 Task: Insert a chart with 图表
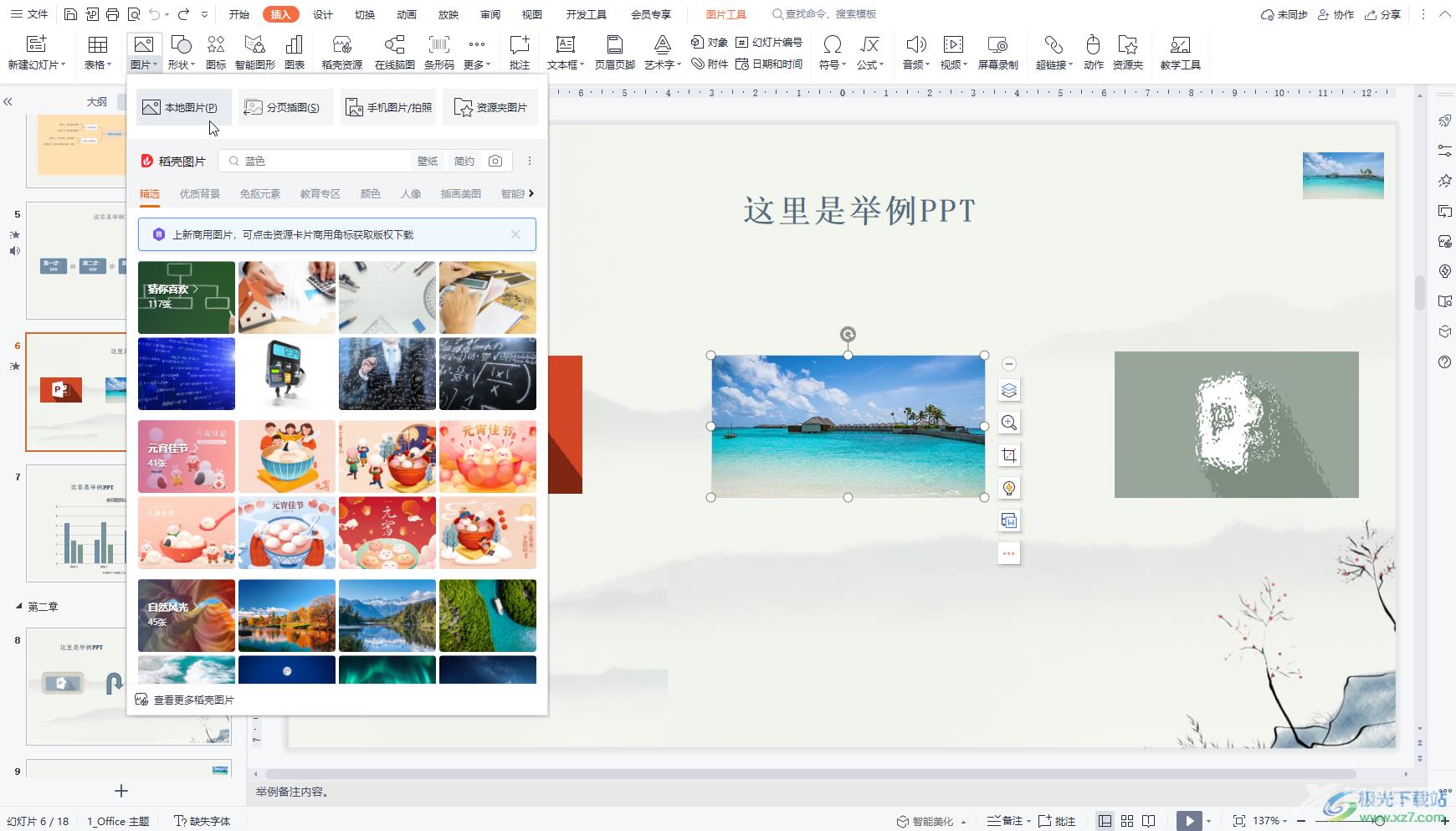tap(295, 52)
